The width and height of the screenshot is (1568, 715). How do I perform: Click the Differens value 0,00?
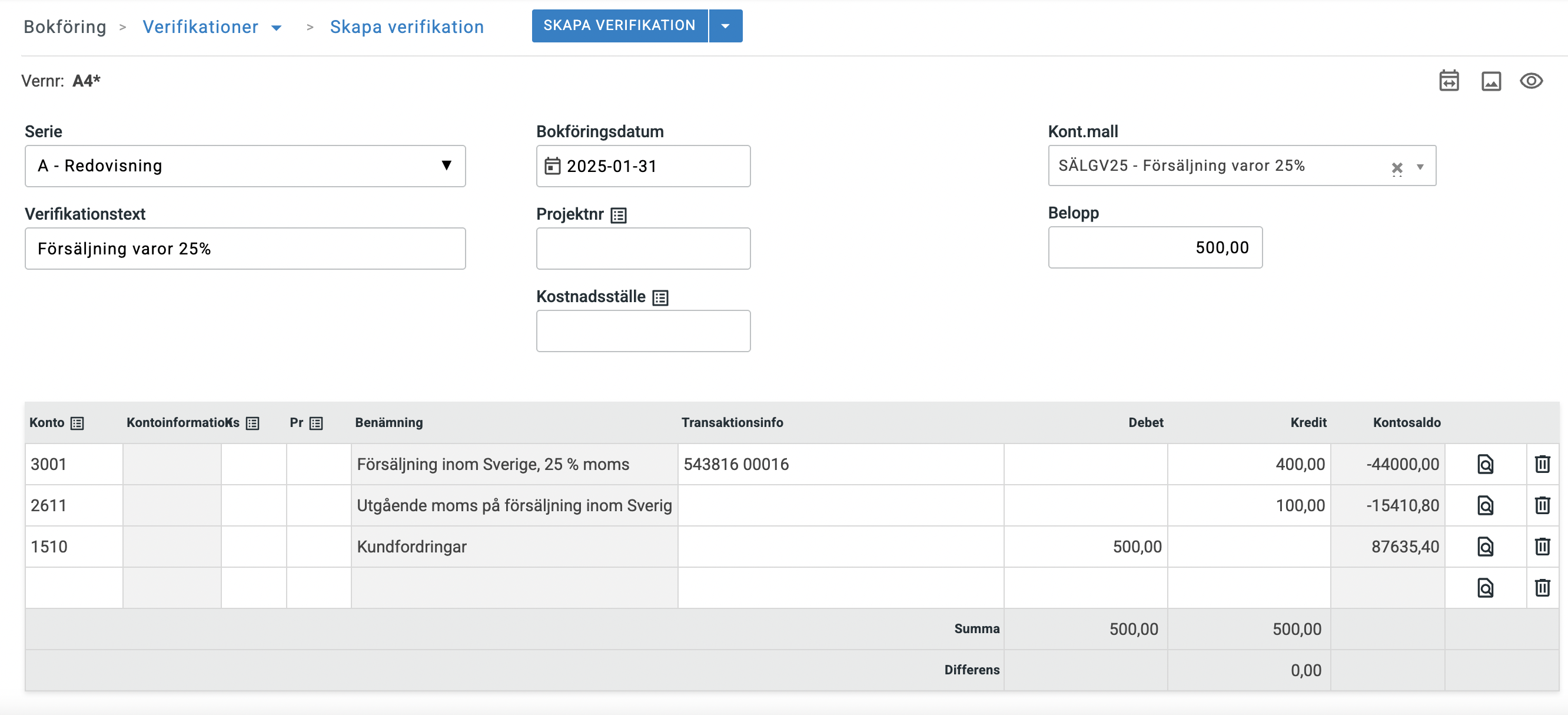coord(1305,671)
